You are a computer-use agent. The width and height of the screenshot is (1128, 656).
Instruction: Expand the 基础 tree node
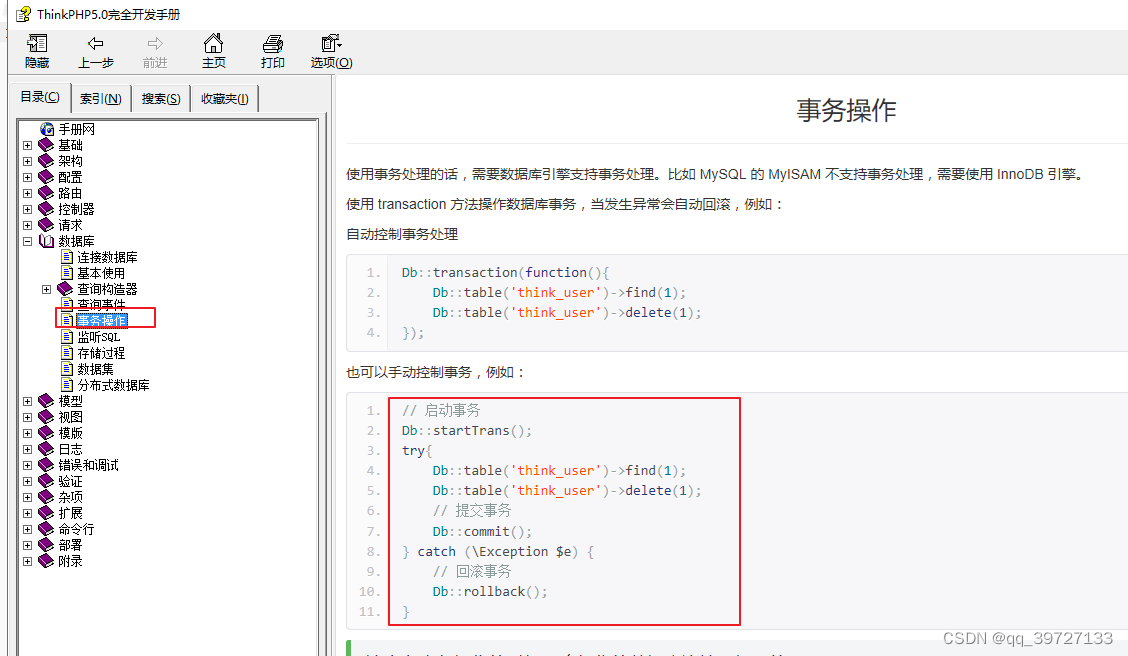[x=27, y=145]
